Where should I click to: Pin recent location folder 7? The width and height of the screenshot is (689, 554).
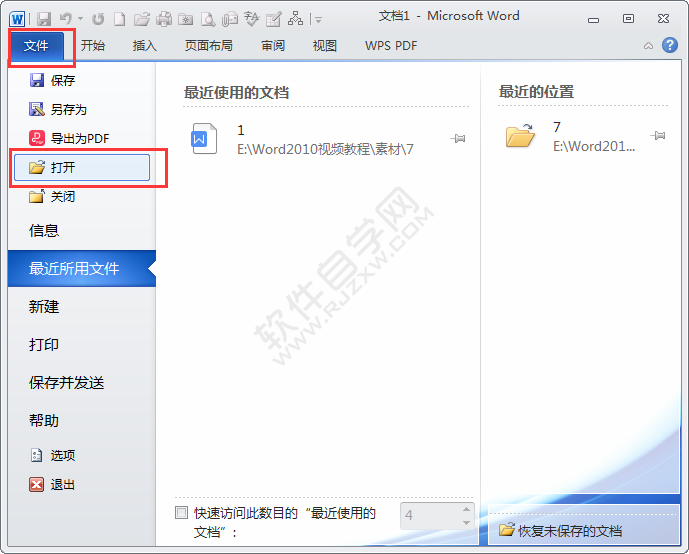point(657,136)
